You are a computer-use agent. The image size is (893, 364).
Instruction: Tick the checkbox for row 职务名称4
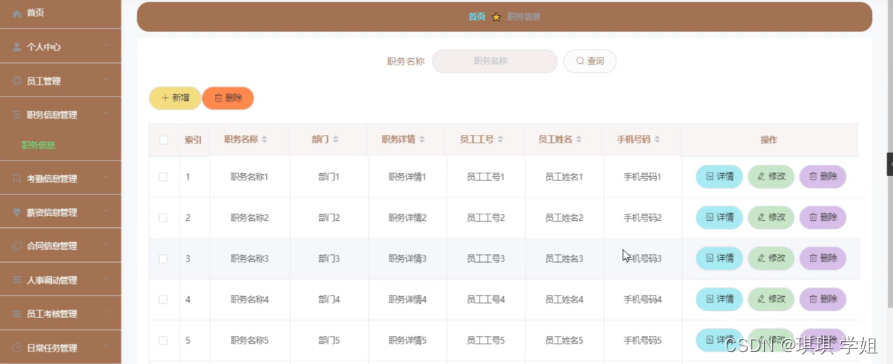(x=163, y=299)
